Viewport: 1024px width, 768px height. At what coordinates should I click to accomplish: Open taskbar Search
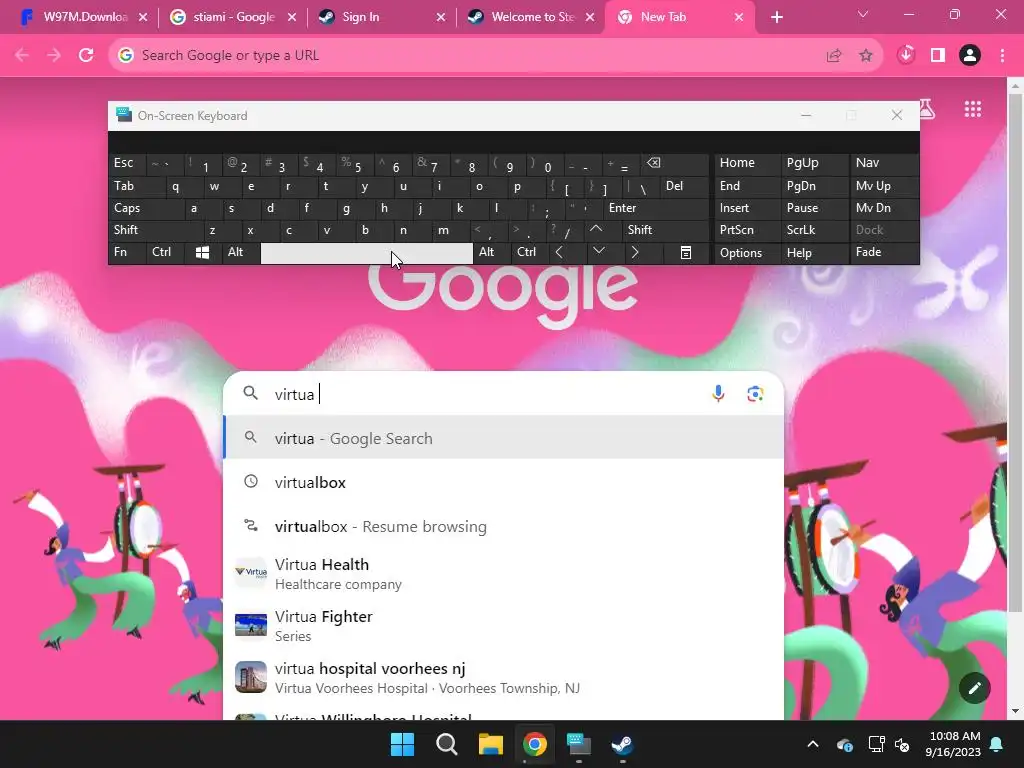pos(447,744)
